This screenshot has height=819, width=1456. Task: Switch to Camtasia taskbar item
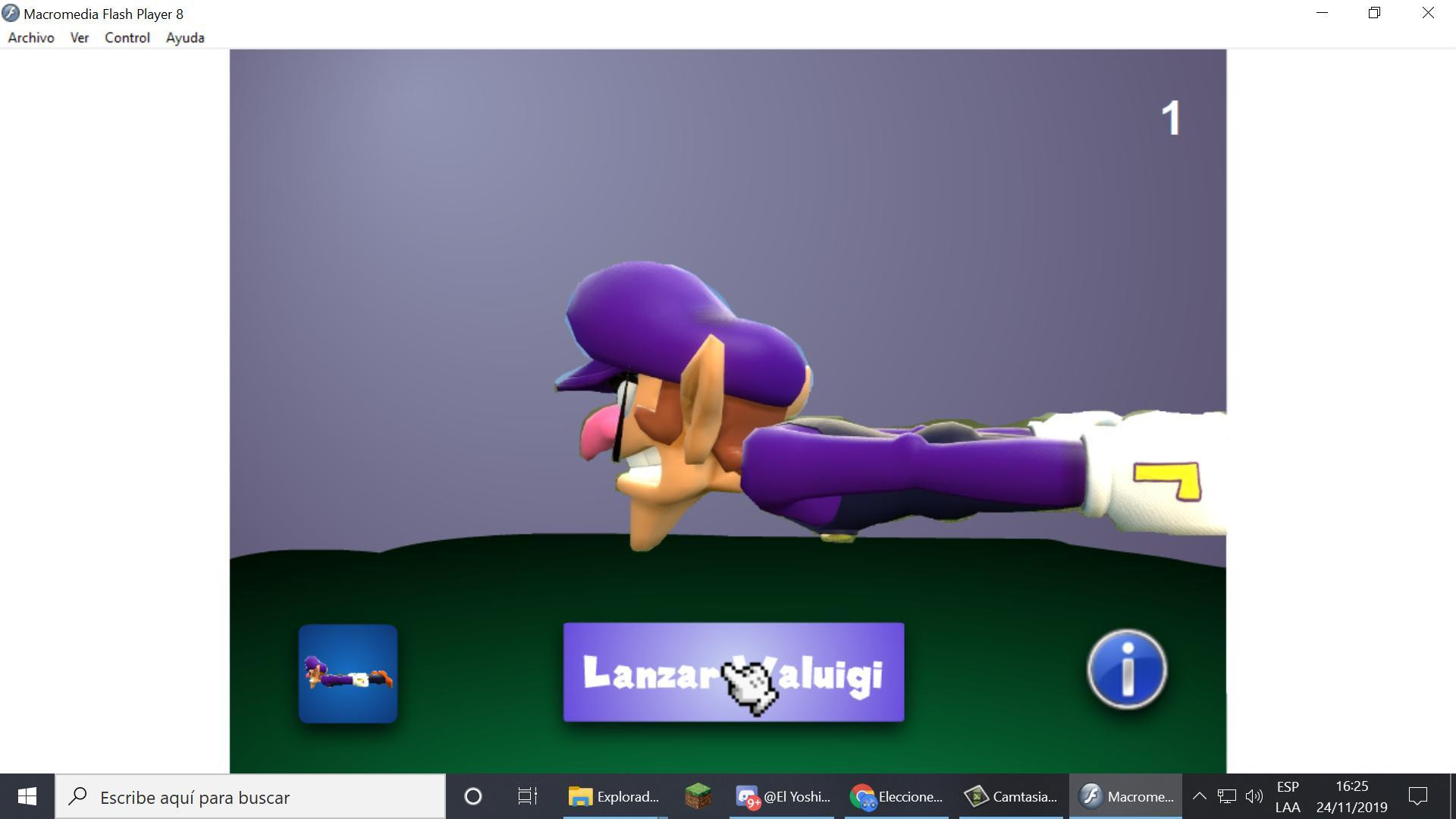(x=1011, y=796)
